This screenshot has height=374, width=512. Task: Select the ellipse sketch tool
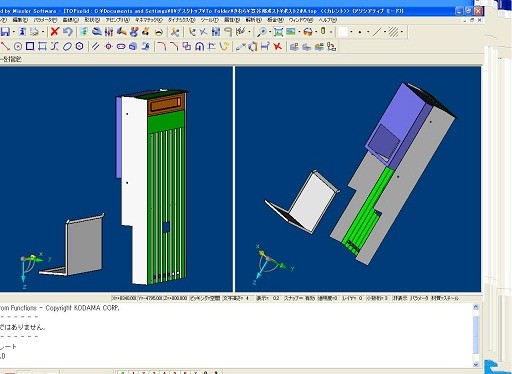click(67, 46)
